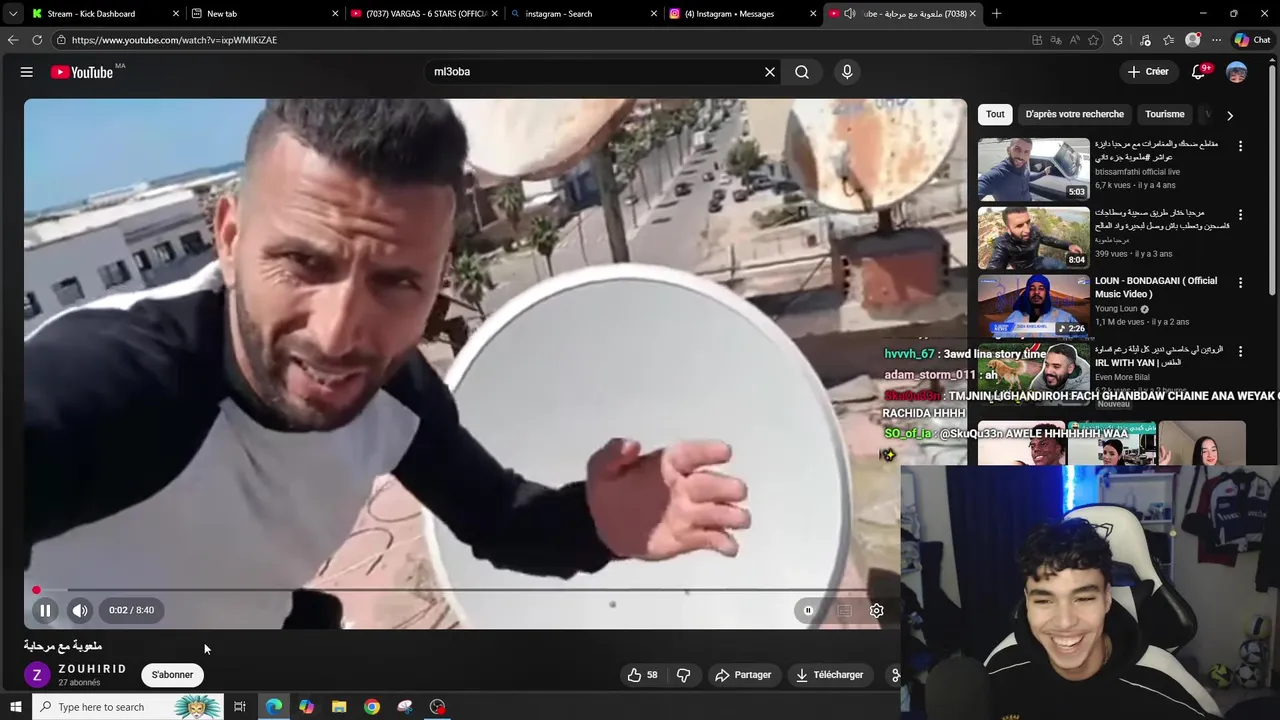Image resolution: width=1280 pixels, height=720 pixels.
Task: Reload the current page
Action: 37,40
